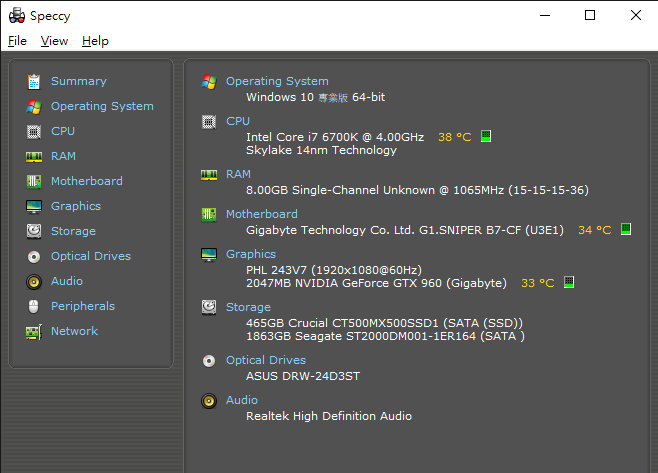Click 465GB Crucial CT500MX500SSD1 line
Viewport: 658px width, 473px height.
(384, 323)
